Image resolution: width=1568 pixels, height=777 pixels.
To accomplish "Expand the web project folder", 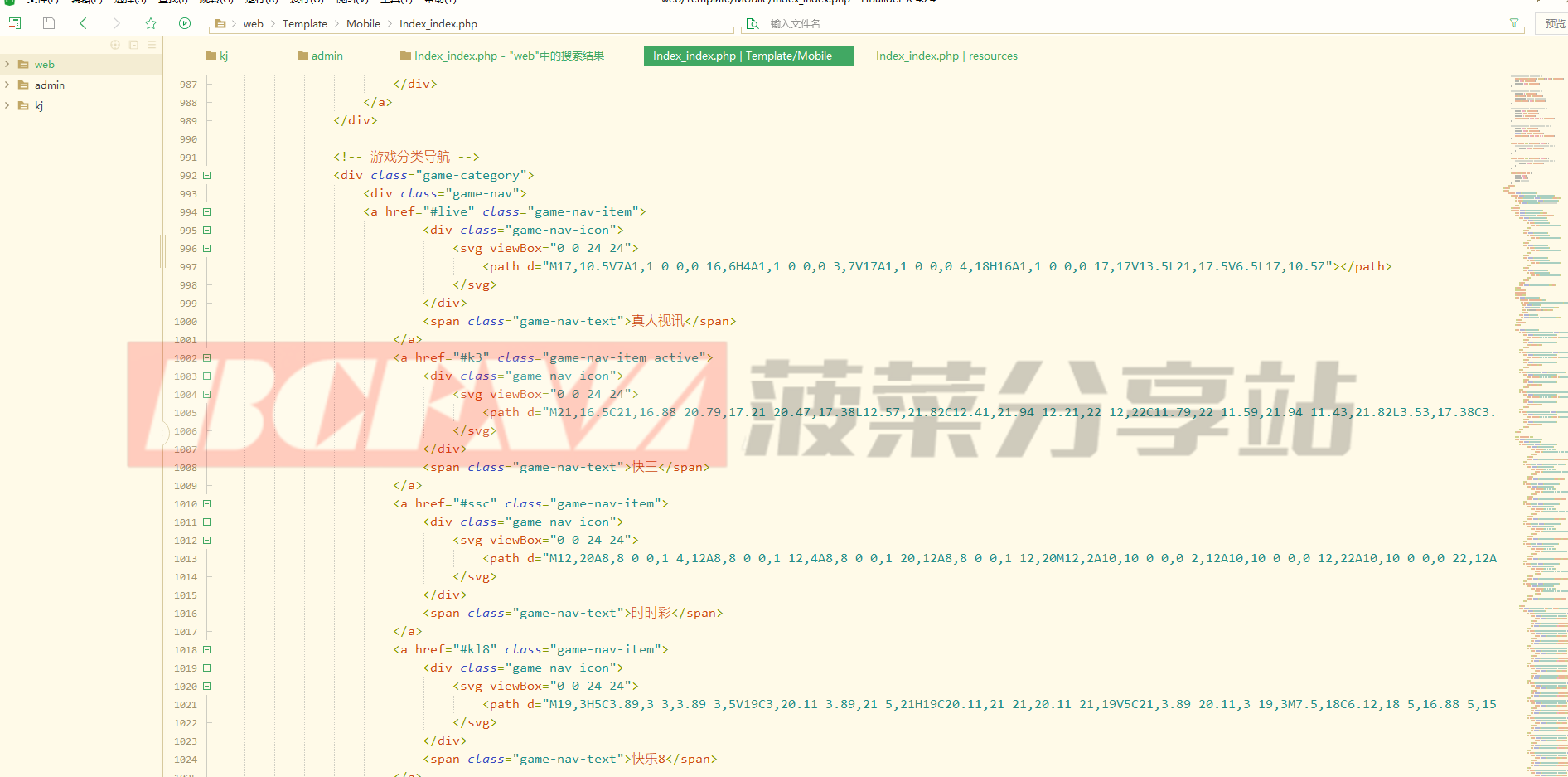I will [x=7, y=64].
